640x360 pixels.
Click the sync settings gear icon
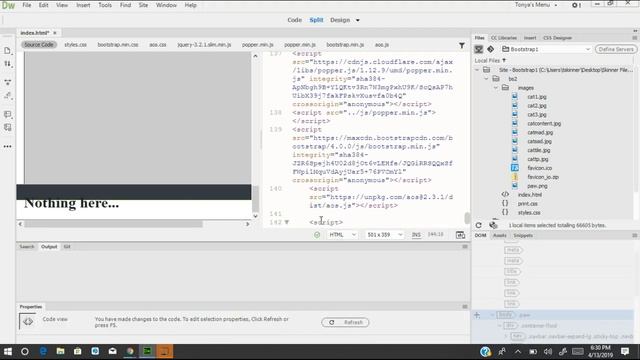(576, 5)
